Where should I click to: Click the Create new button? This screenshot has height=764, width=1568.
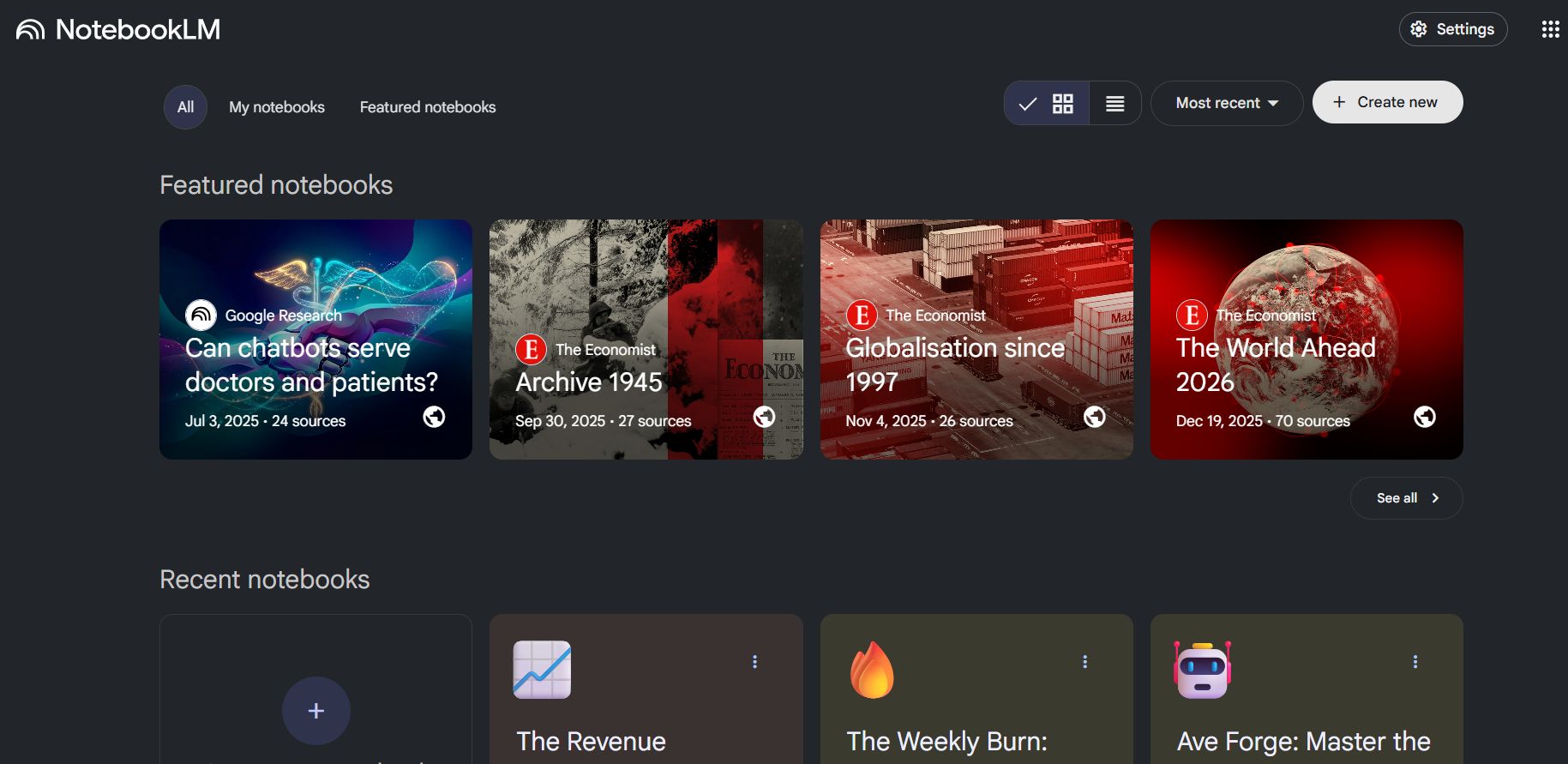pos(1387,102)
